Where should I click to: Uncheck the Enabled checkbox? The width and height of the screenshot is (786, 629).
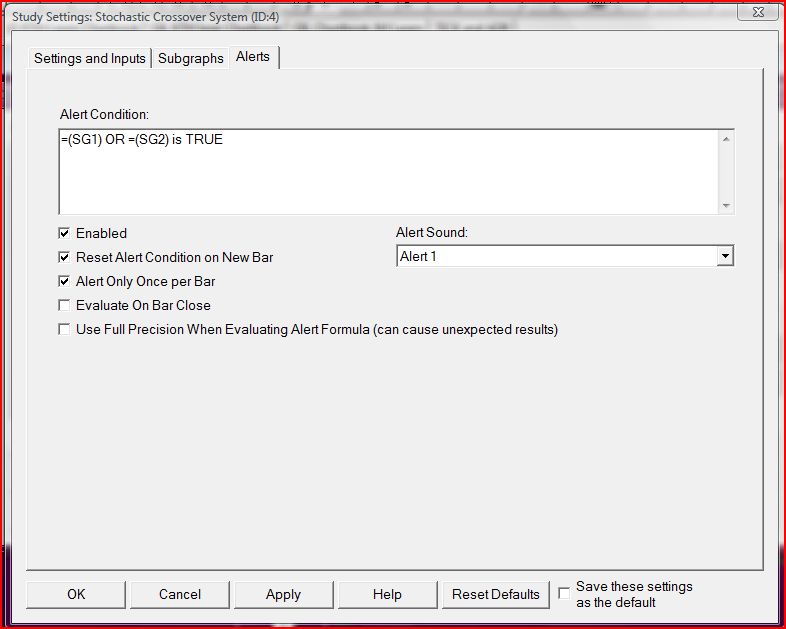point(64,233)
